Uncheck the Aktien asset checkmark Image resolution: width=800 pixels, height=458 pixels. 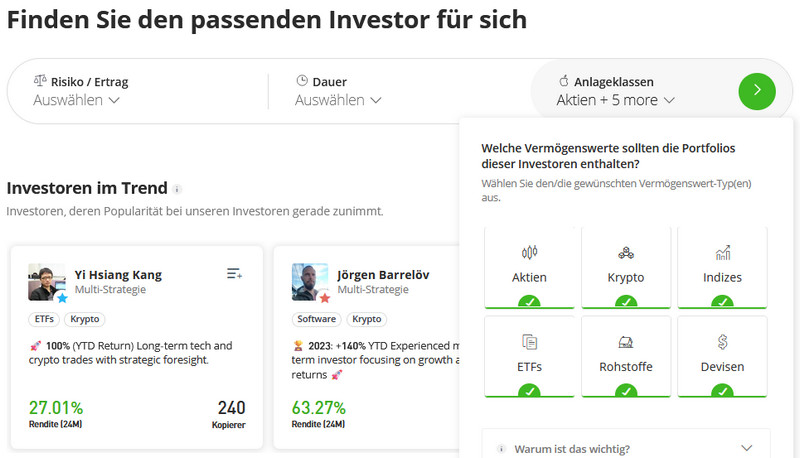(x=530, y=301)
